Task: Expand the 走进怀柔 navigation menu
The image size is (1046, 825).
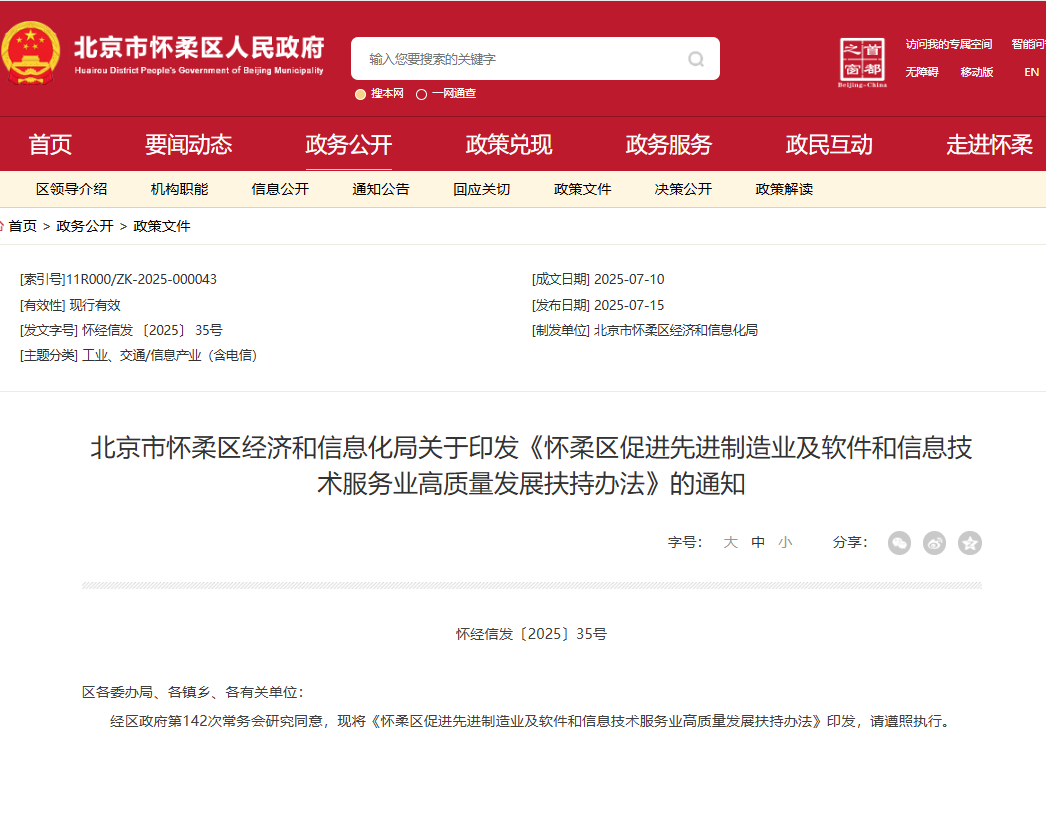Action: (x=988, y=144)
